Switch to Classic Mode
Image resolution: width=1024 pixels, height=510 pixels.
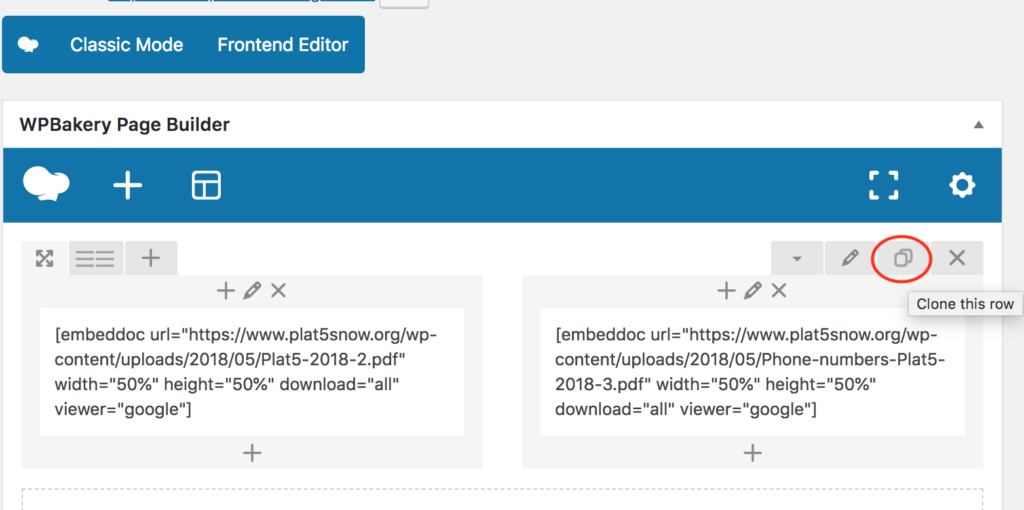click(127, 45)
